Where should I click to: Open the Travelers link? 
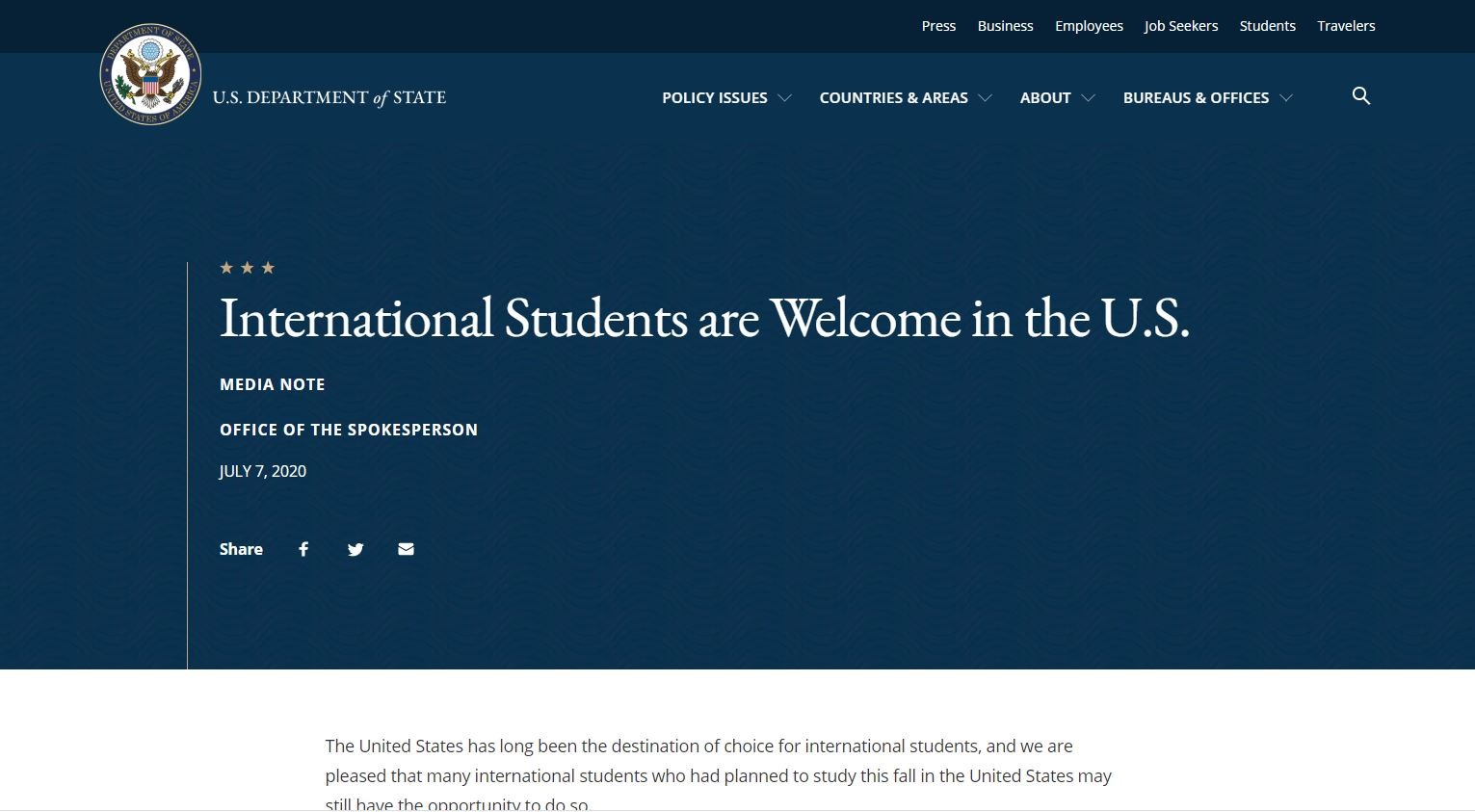1346,26
